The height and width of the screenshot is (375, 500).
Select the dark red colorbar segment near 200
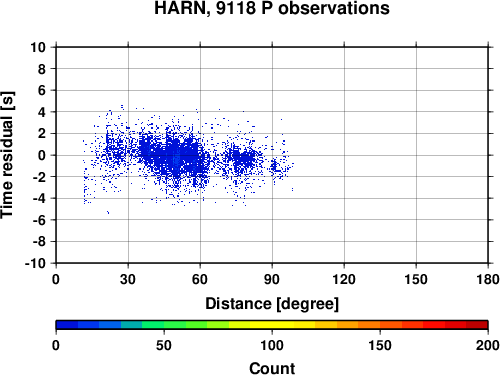coord(477,325)
